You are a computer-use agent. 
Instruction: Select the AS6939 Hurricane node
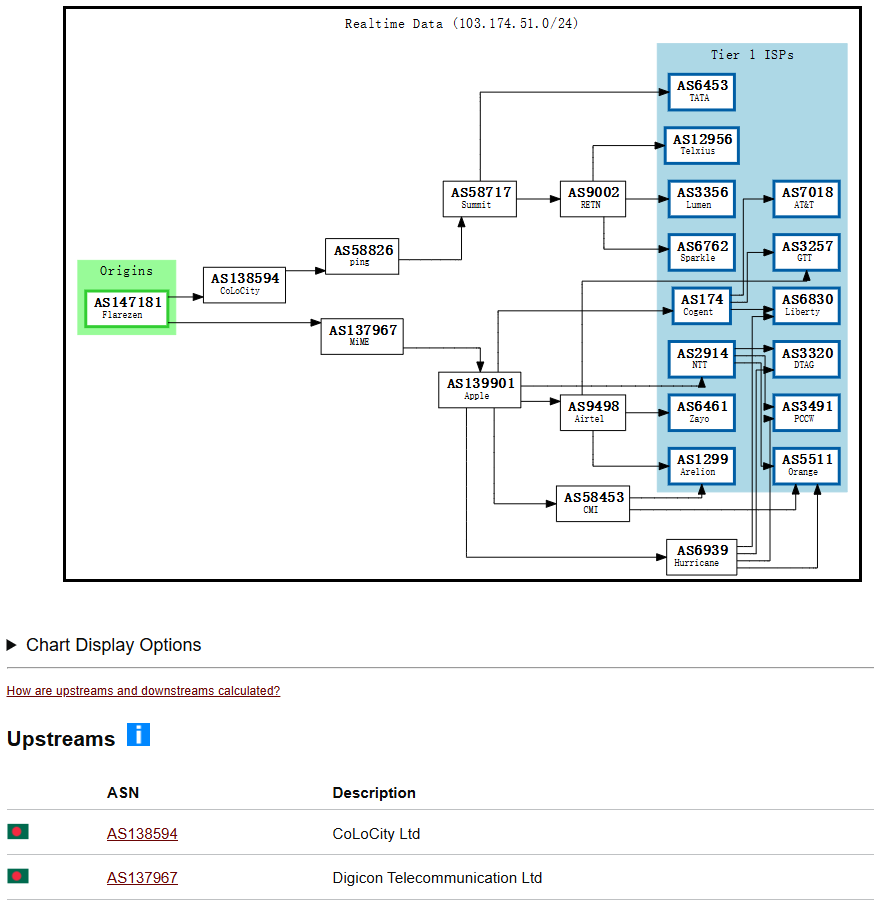(x=702, y=556)
